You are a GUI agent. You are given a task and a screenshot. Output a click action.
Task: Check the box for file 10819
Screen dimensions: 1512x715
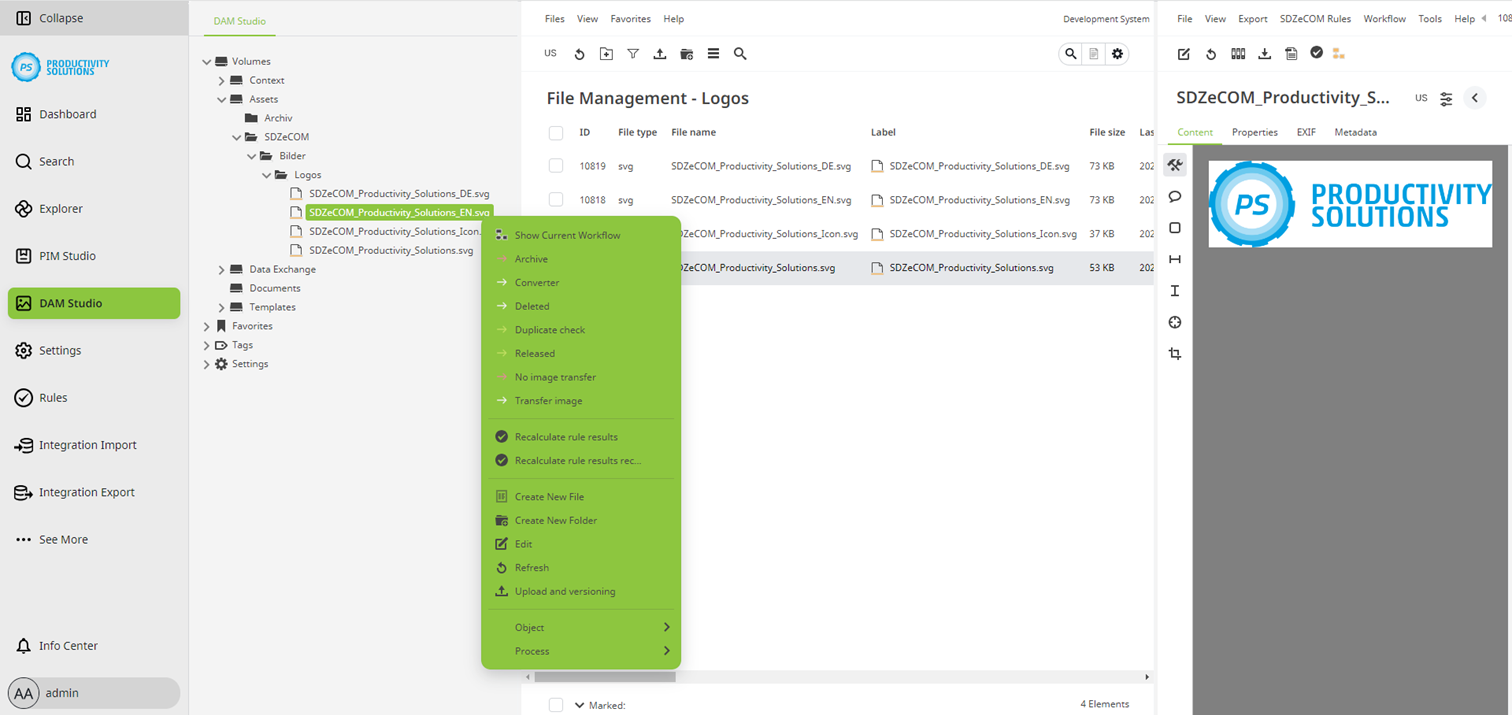point(556,165)
